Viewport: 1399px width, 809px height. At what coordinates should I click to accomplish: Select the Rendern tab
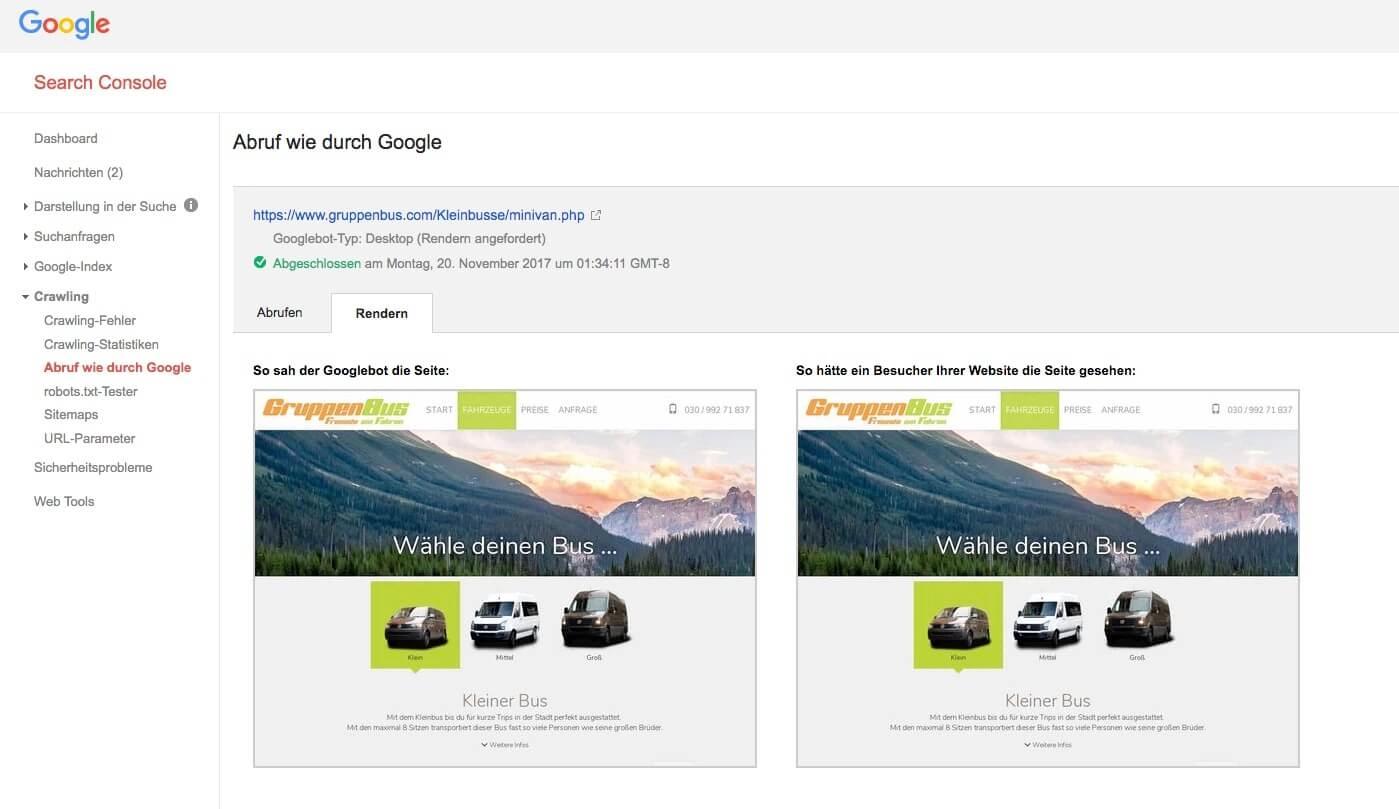(382, 313)
